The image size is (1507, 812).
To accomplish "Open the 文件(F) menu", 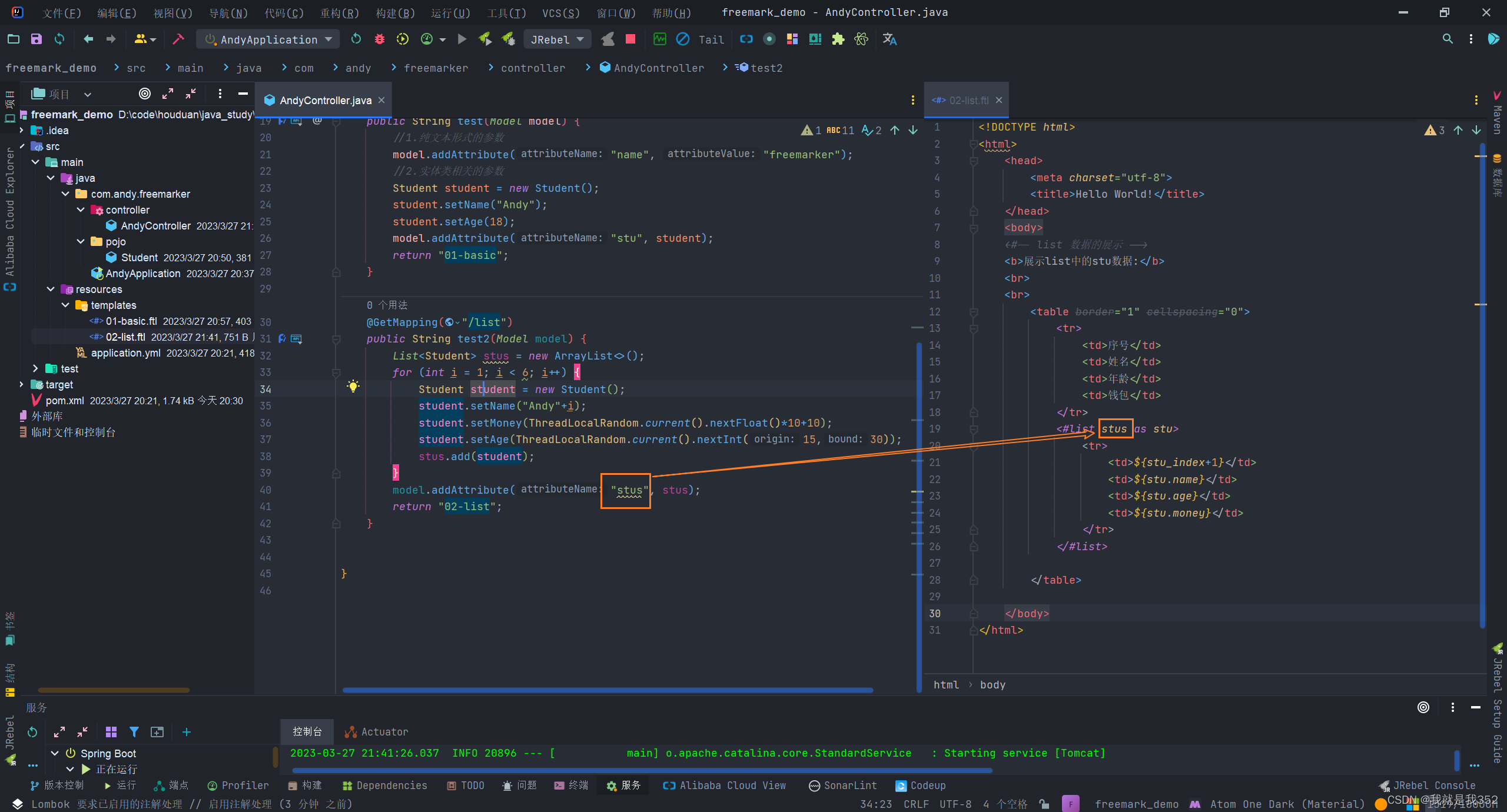I will pyautogui.click(x=62, y=13).
